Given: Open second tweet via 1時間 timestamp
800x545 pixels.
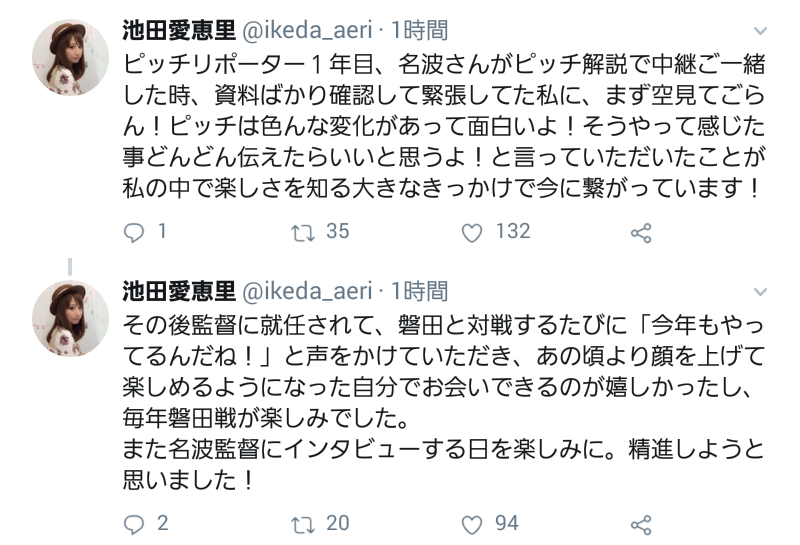Looking at the screenshot, I should click(420, 291).
